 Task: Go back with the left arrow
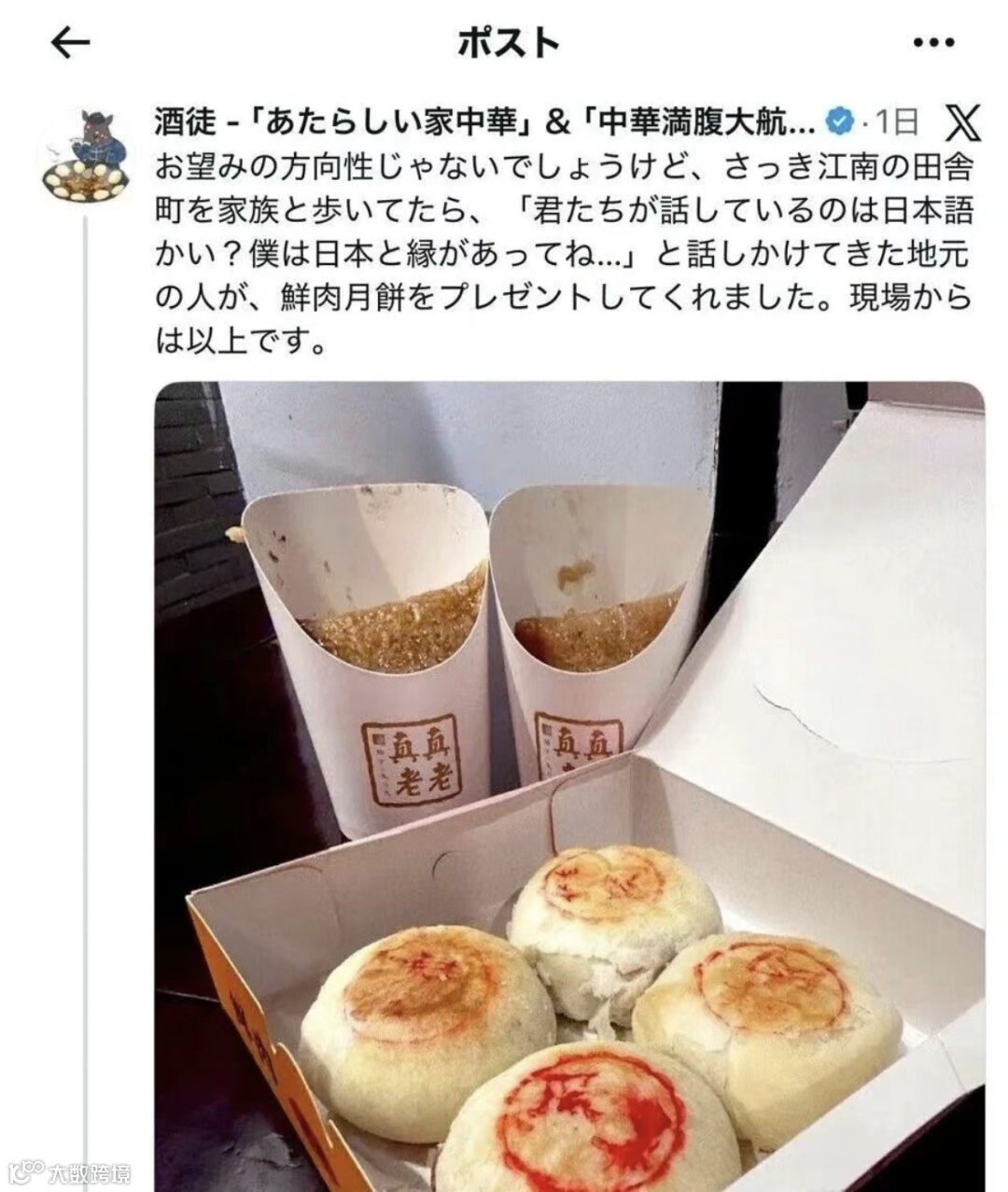coord(70,42)
